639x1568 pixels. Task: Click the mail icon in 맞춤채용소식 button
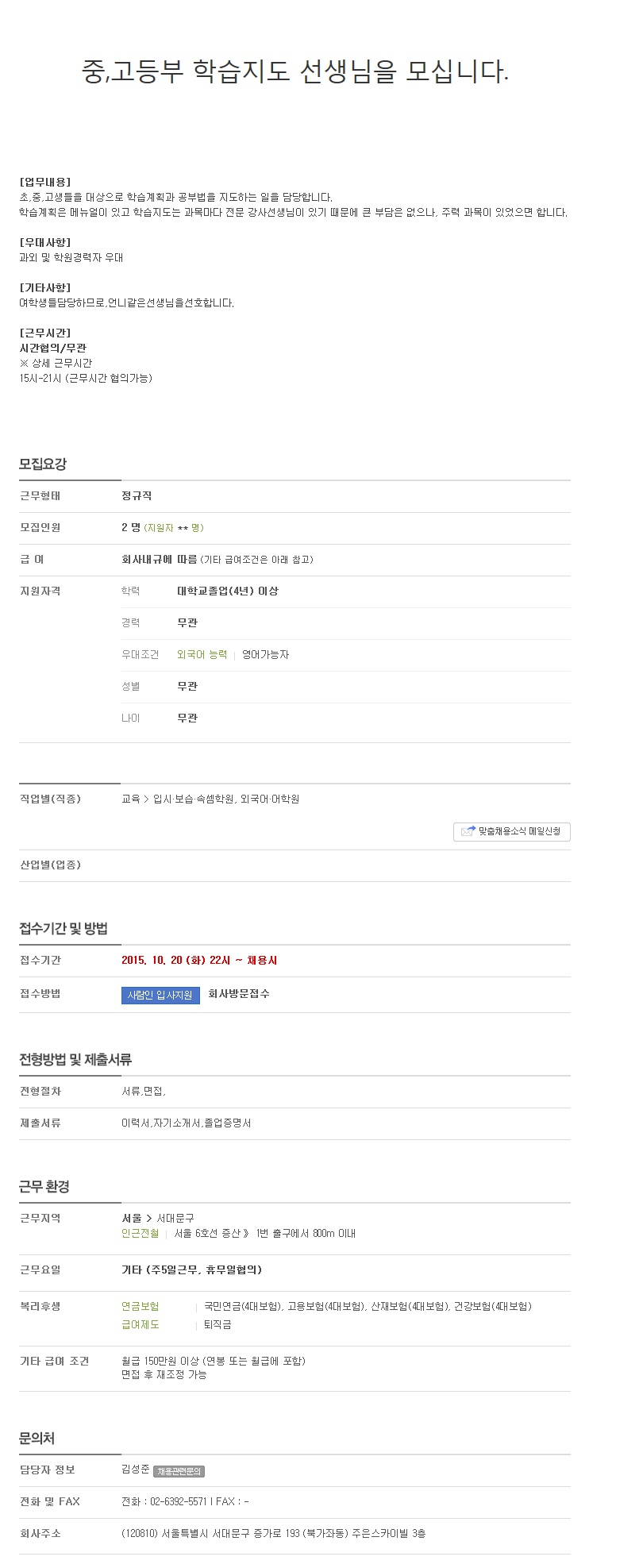coord(468,831)
